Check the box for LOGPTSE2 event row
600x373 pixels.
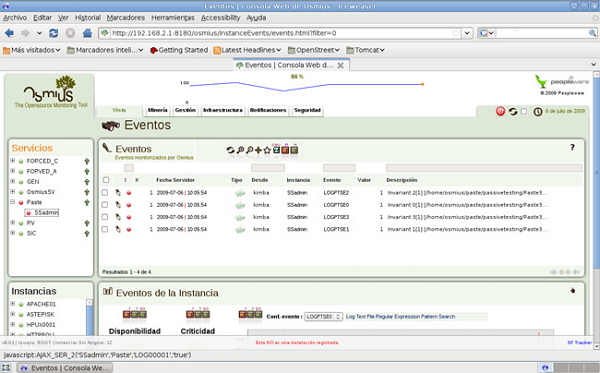pyautogui.click(x=105, y=193)
